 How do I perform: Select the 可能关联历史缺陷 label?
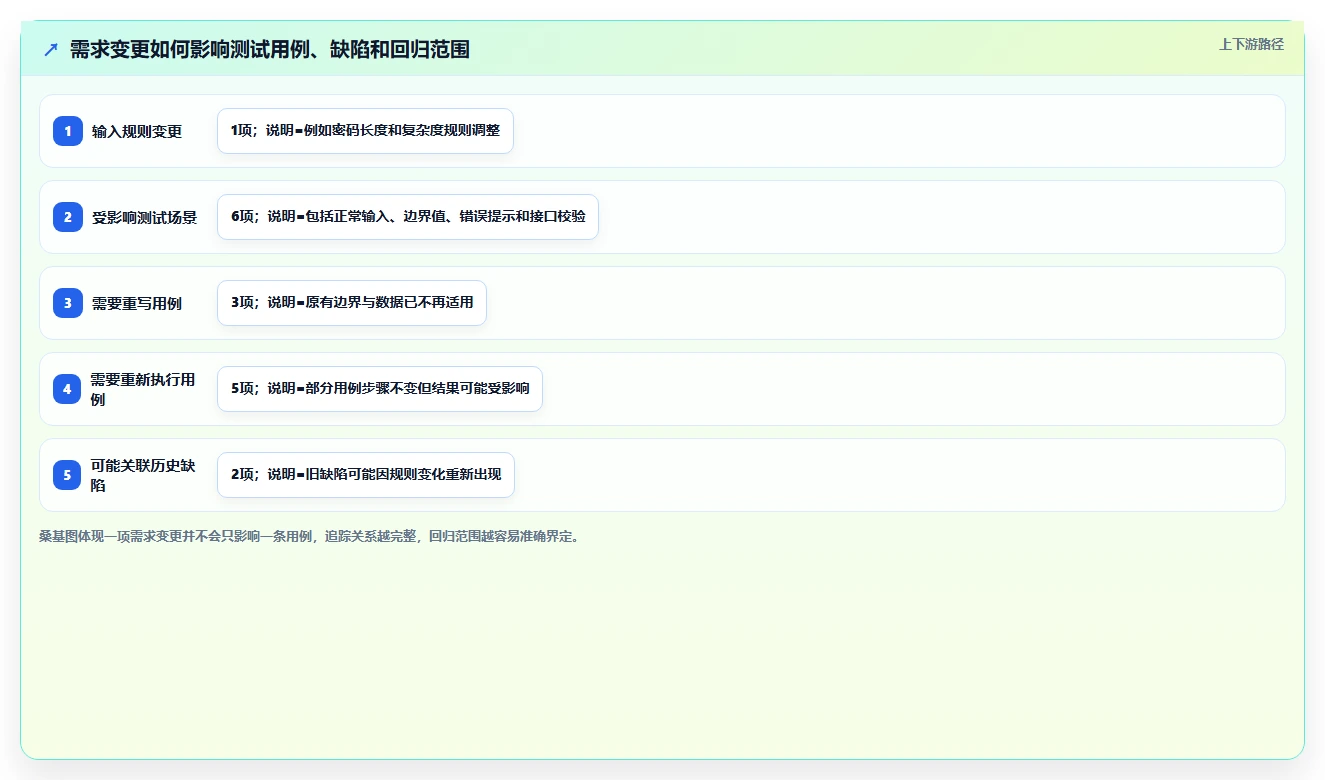[143, 475]
